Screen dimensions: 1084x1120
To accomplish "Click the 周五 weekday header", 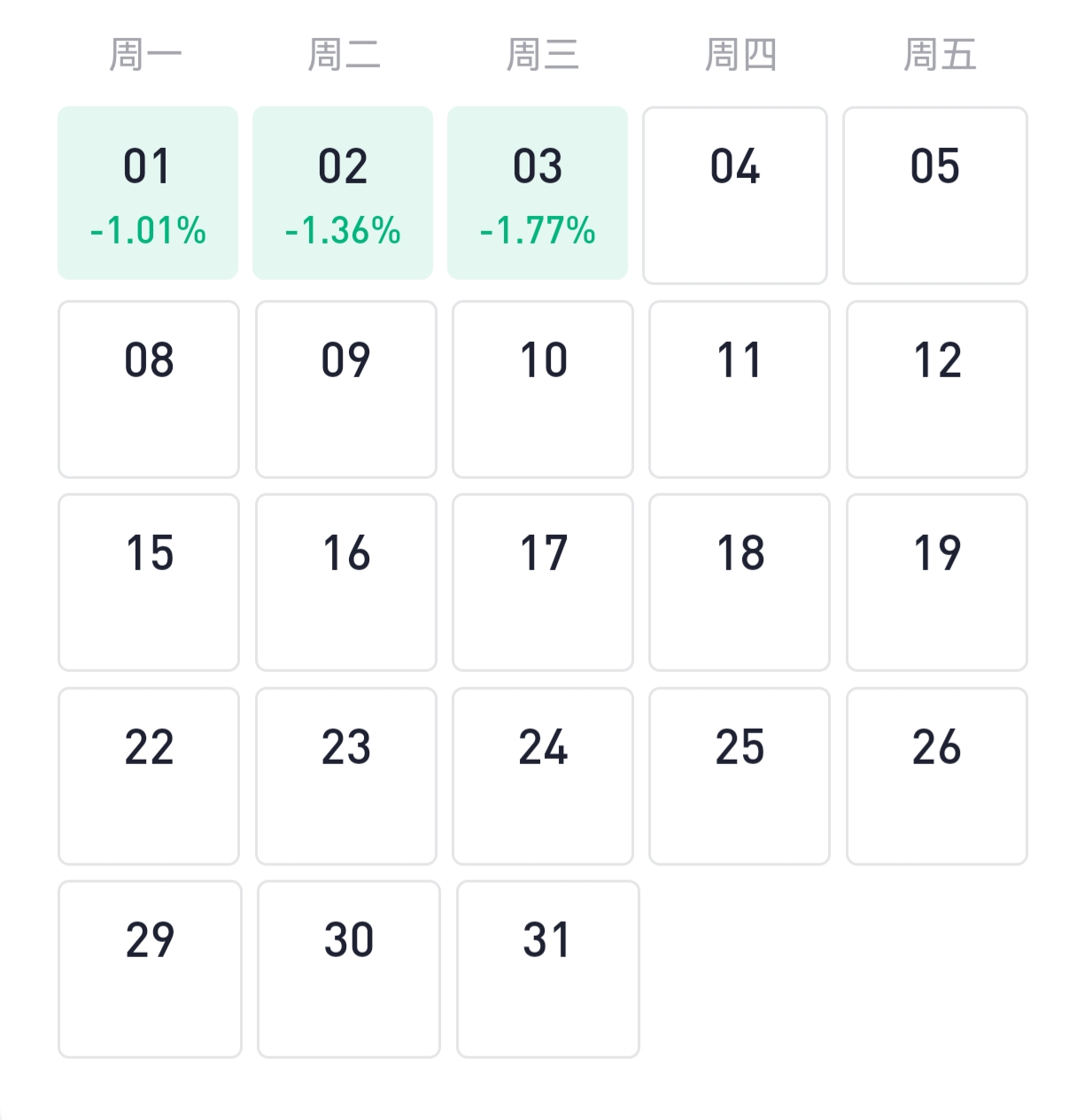I will (x=939, y=55).
